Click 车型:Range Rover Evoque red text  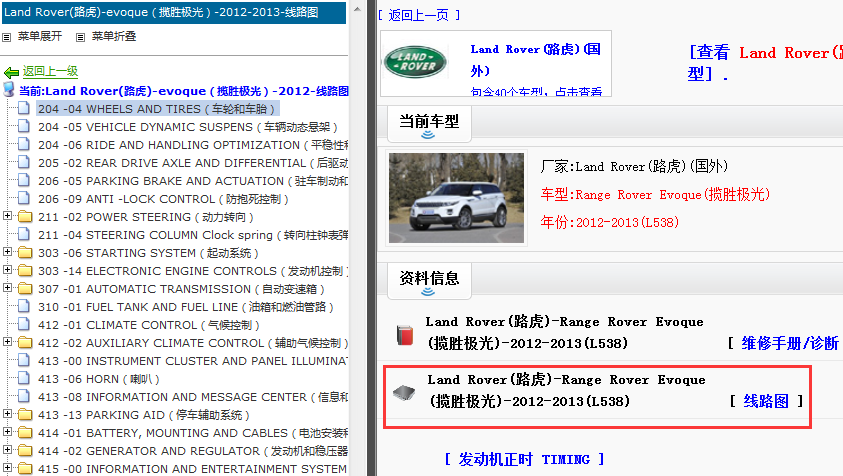pyautogui.click(x=655, y=194)
